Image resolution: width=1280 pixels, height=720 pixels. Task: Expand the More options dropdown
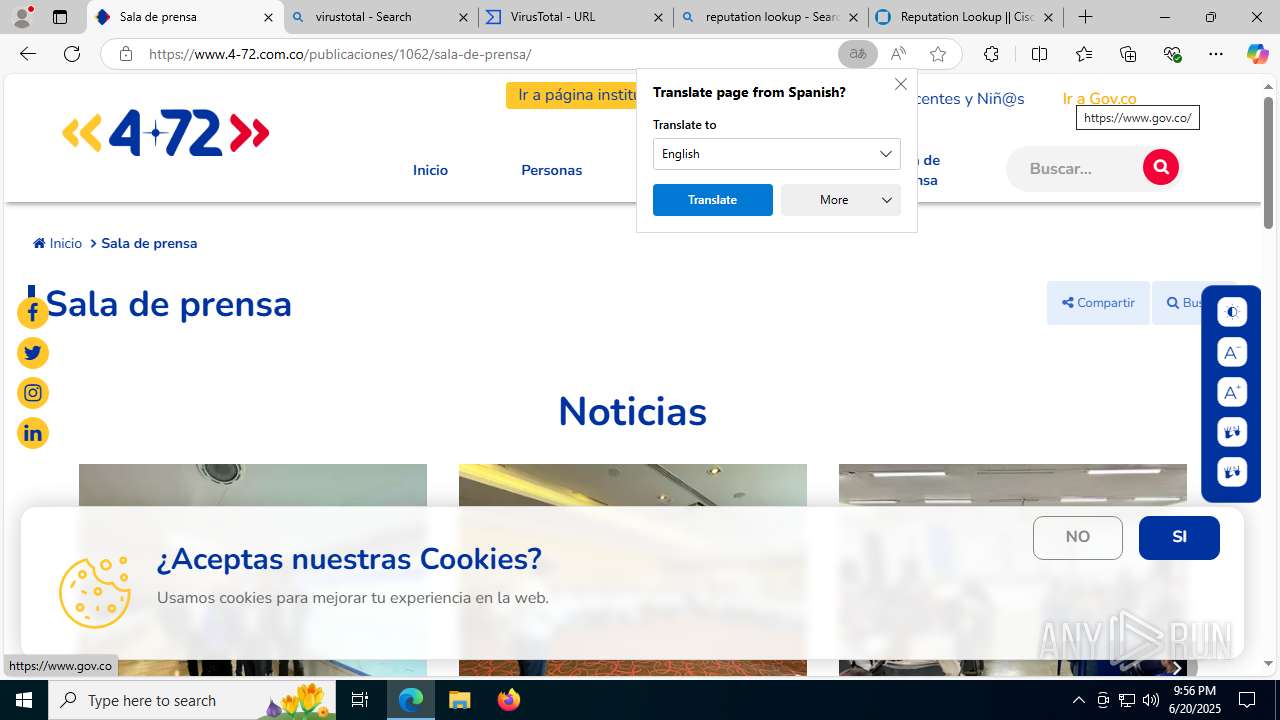tap(841, 200)
